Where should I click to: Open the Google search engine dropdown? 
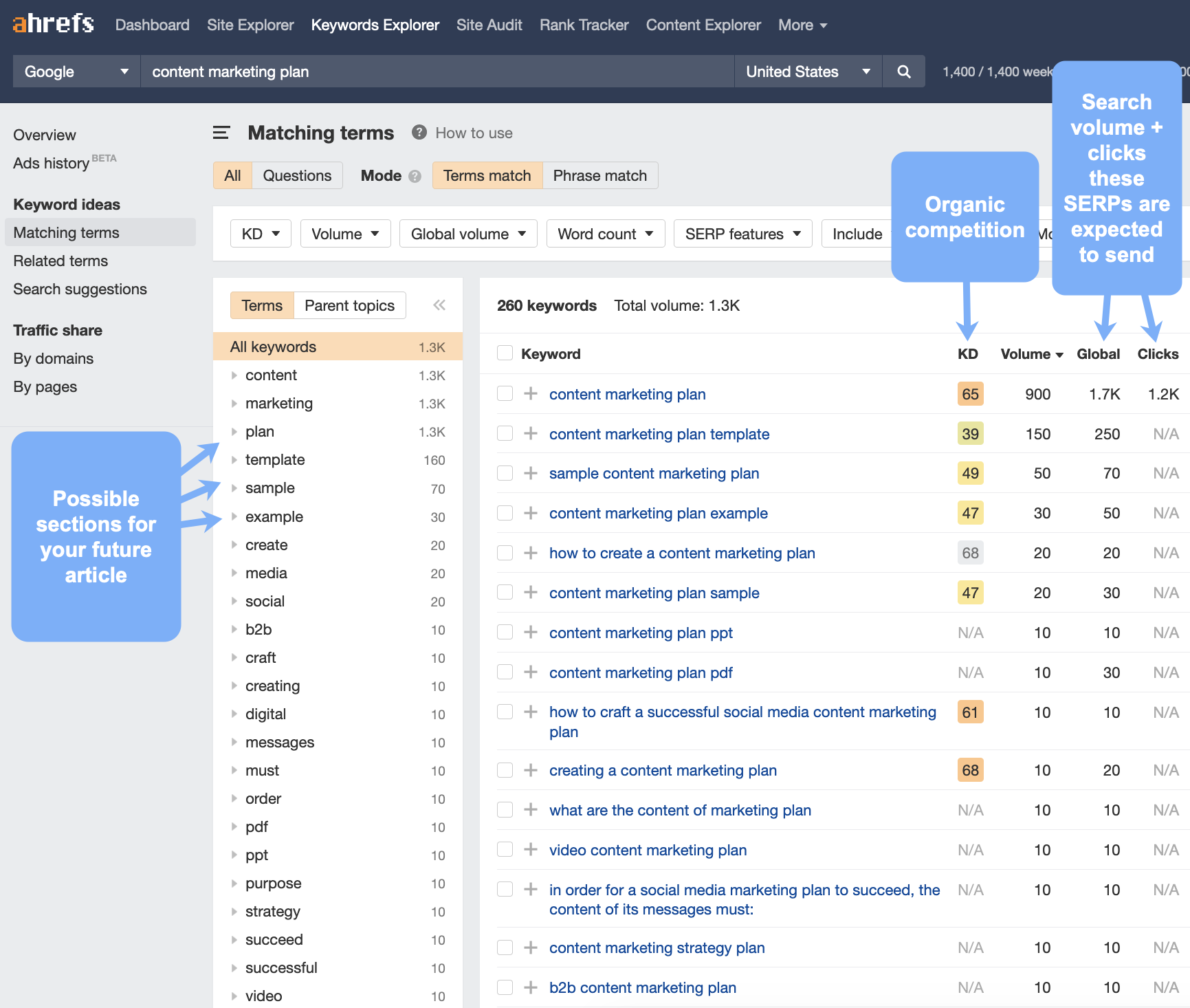click(76, 72)
